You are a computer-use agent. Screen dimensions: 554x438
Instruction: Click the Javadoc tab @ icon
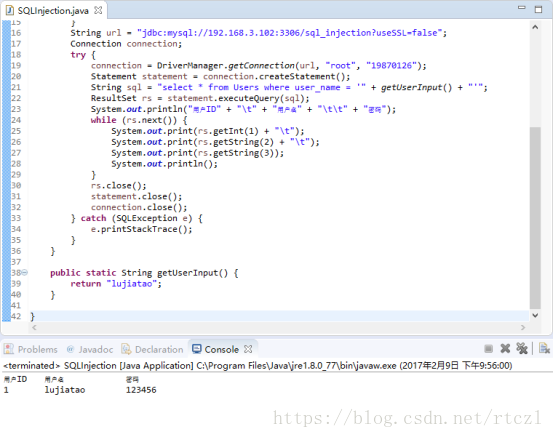tap(70, 349)
